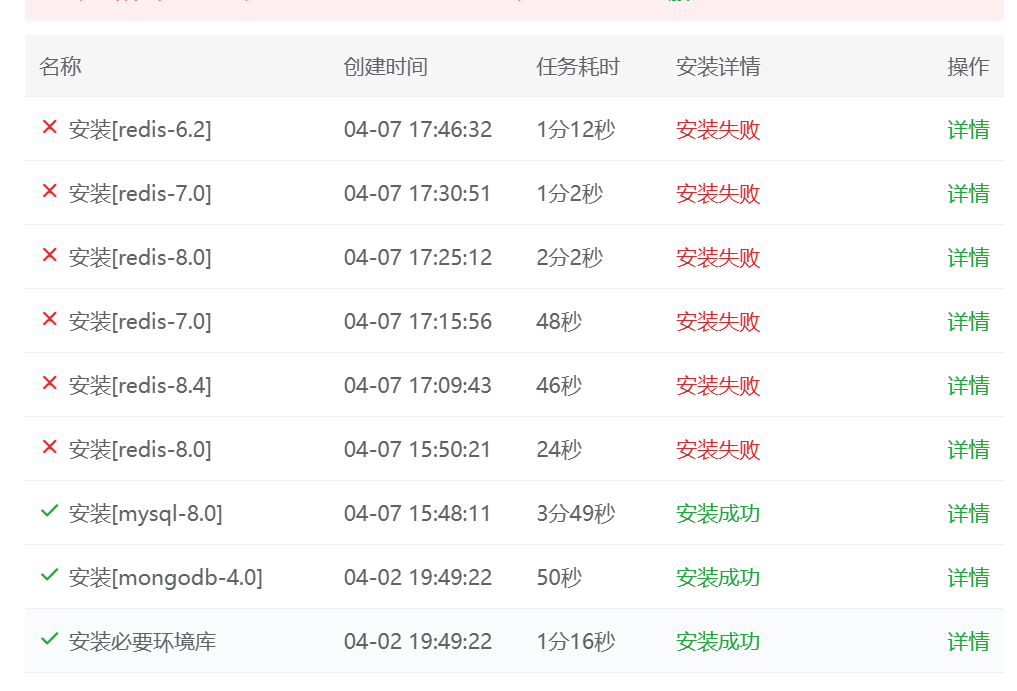
Task: Click the green check icon beside 安装必要环境库
Action: click(49, 638)
